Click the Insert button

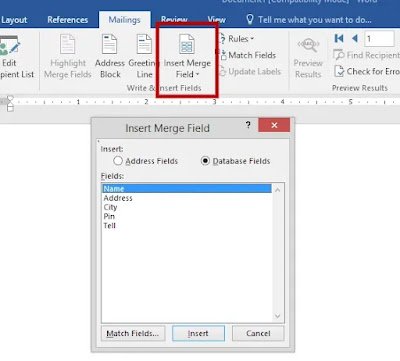click(198, 333)
